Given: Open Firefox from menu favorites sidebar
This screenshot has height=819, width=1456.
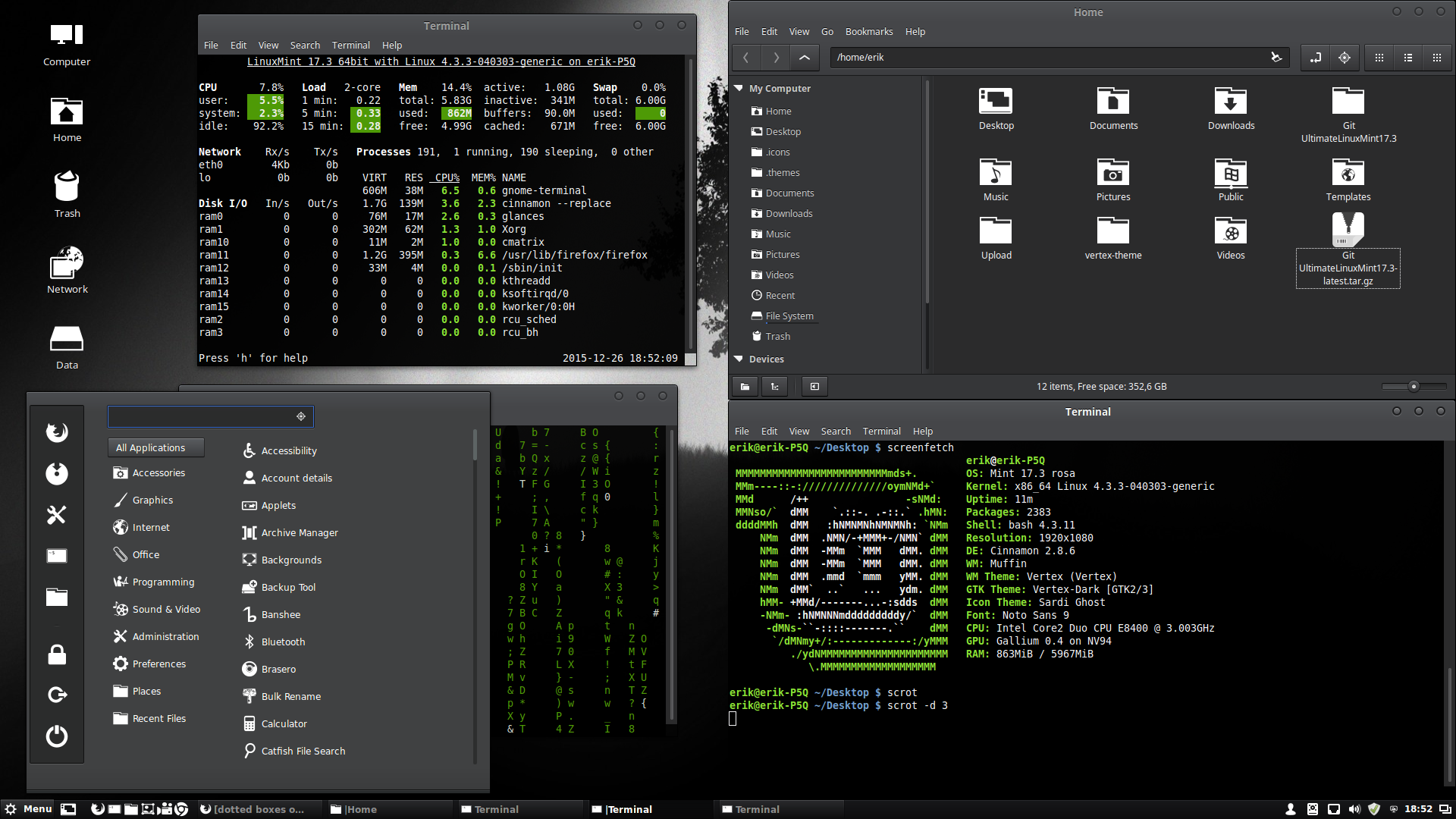Looking at the screenshot, I should 57,432.
